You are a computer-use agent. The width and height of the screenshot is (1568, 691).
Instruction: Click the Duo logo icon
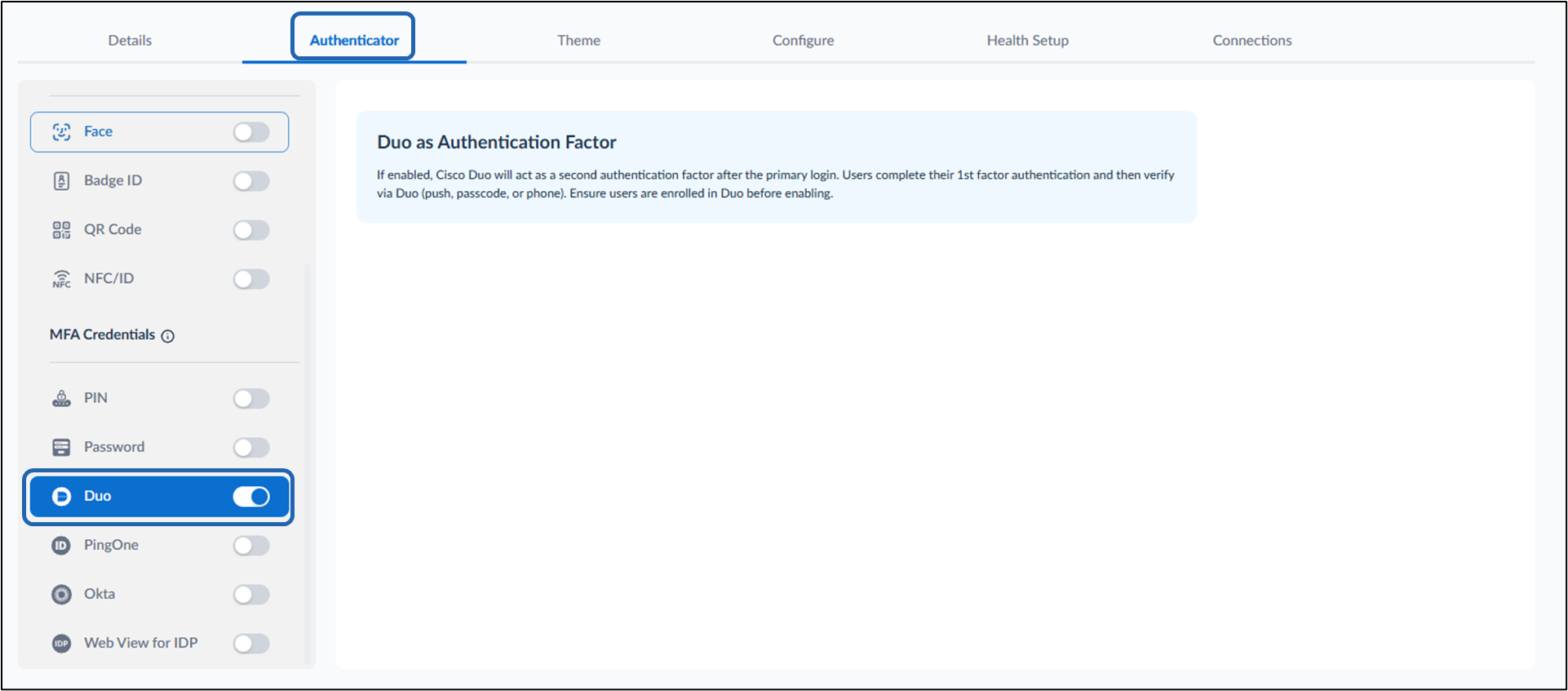[x=61, y=496]
